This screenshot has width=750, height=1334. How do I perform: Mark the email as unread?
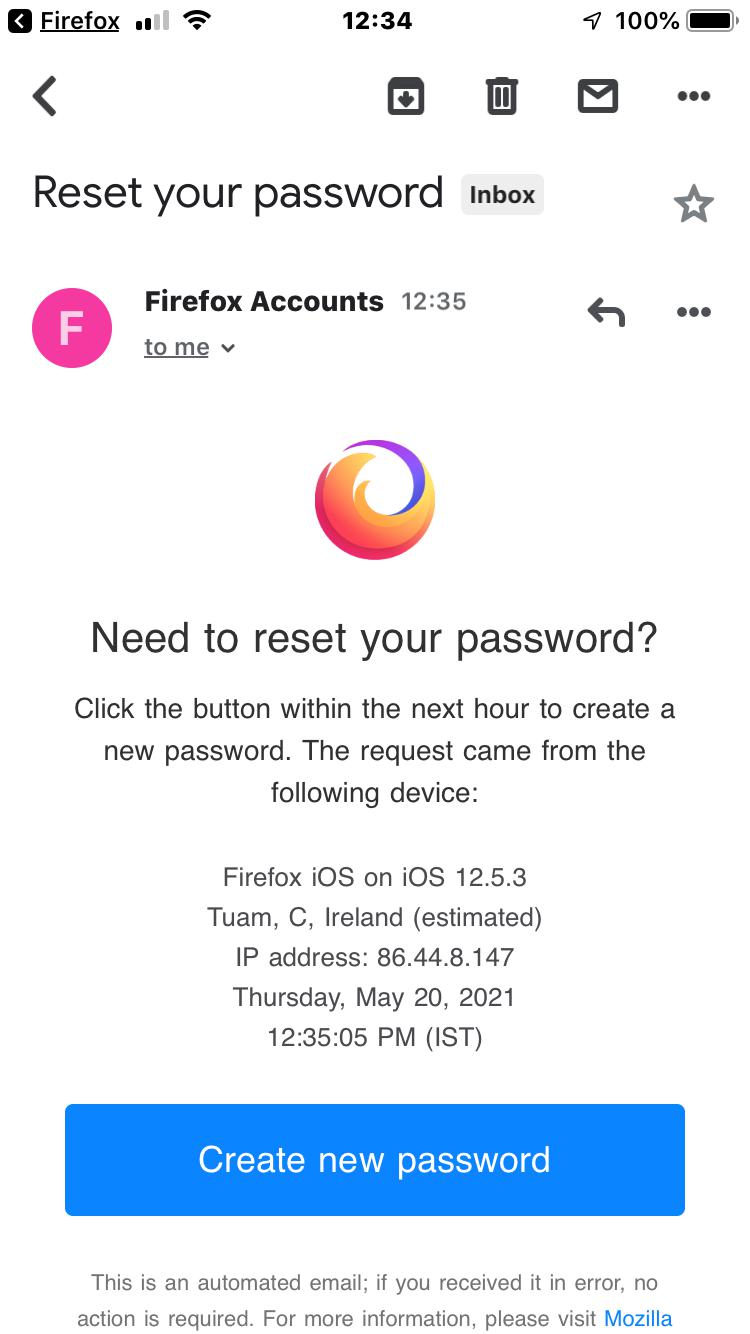click(597, 96)
